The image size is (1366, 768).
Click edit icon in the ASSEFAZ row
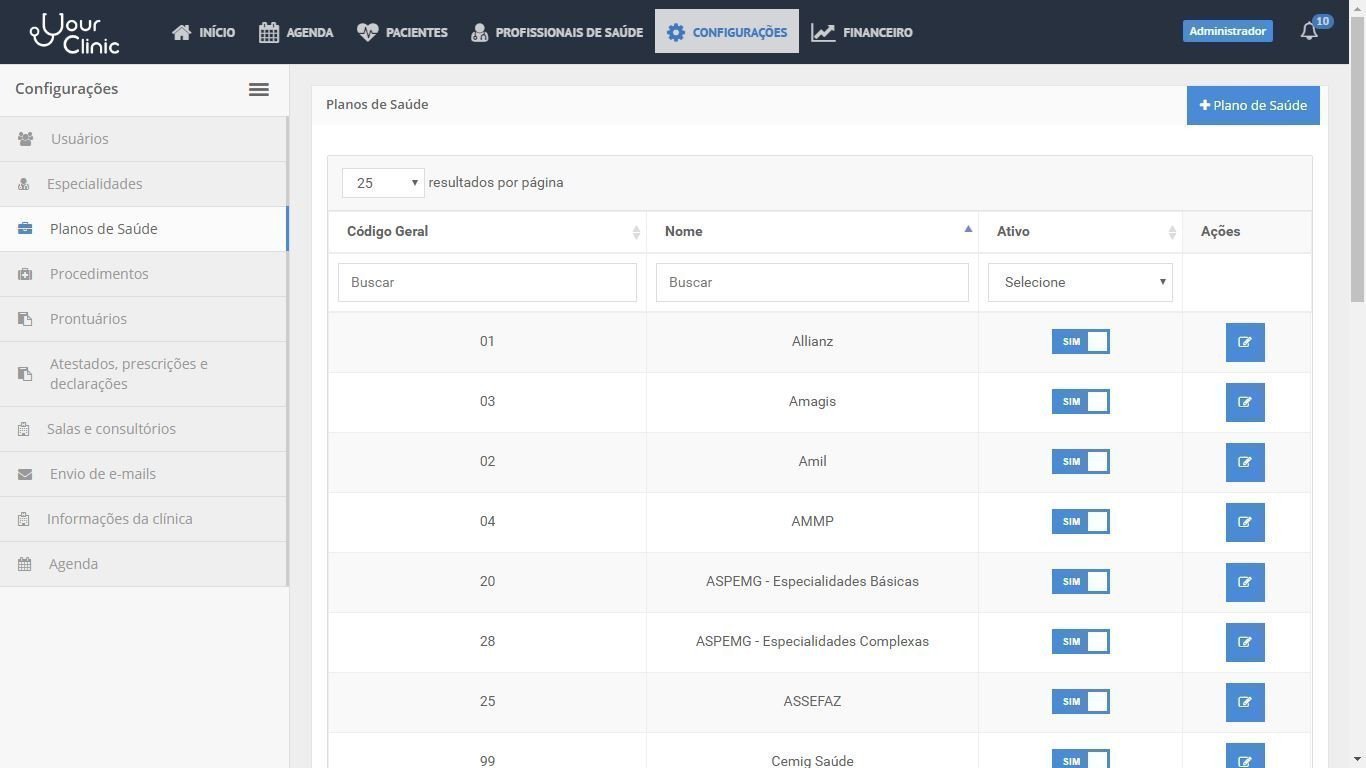pyautogui.click(x=1245, y=702)
